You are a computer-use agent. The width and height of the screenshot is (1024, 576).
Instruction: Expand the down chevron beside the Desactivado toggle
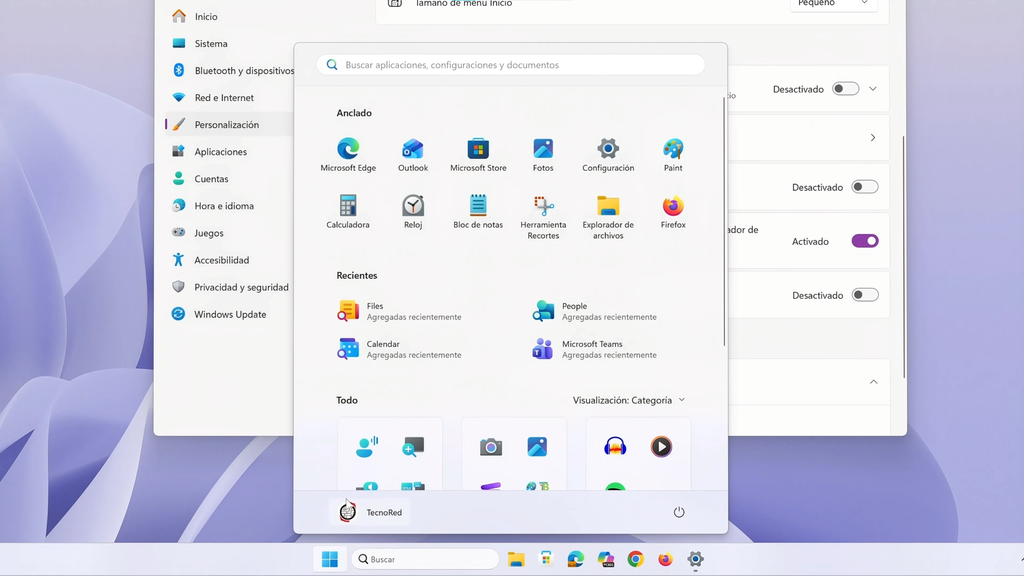coord(873,89)
